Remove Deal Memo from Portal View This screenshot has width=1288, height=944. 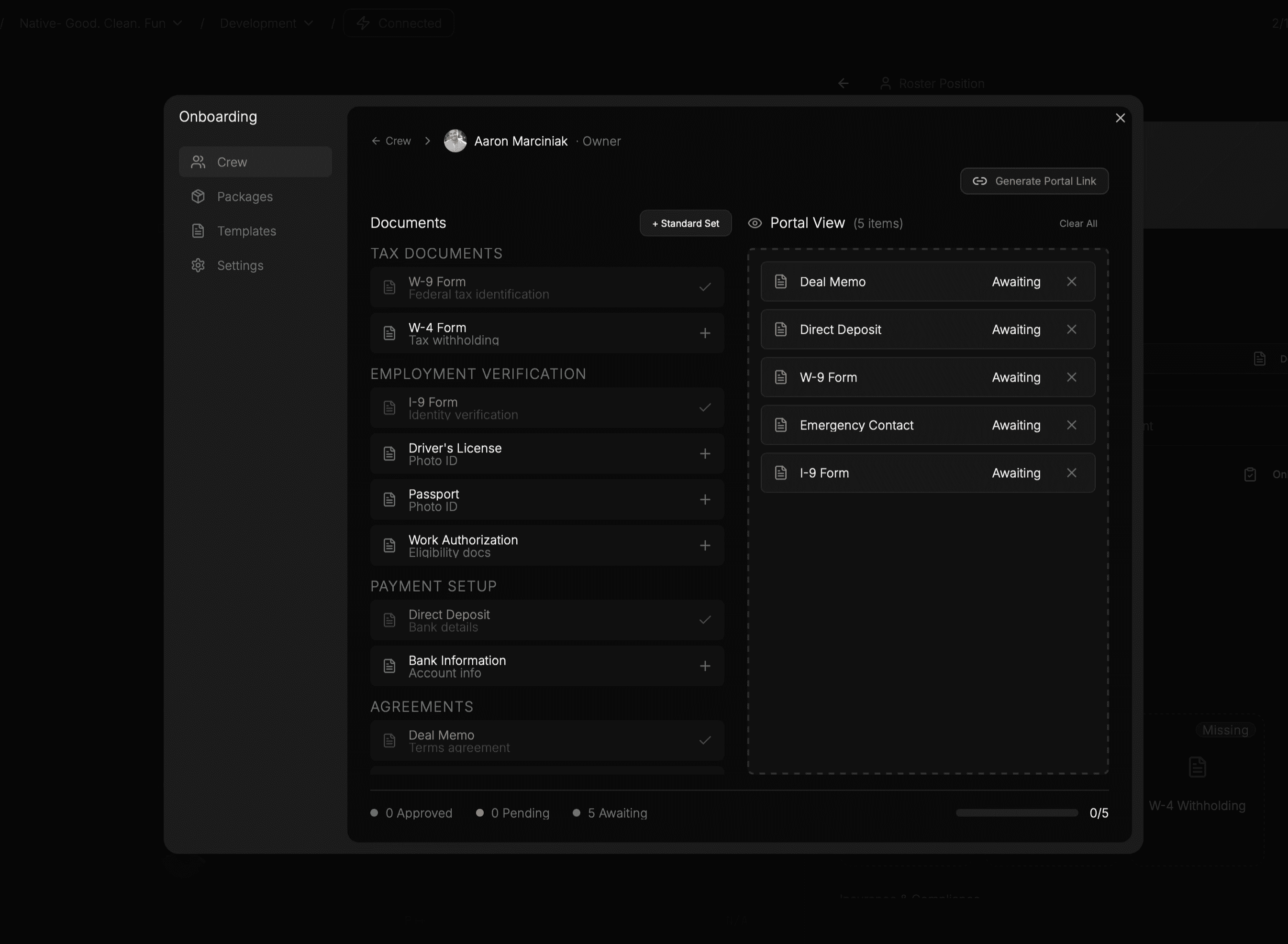click(x=1071, y=282)
